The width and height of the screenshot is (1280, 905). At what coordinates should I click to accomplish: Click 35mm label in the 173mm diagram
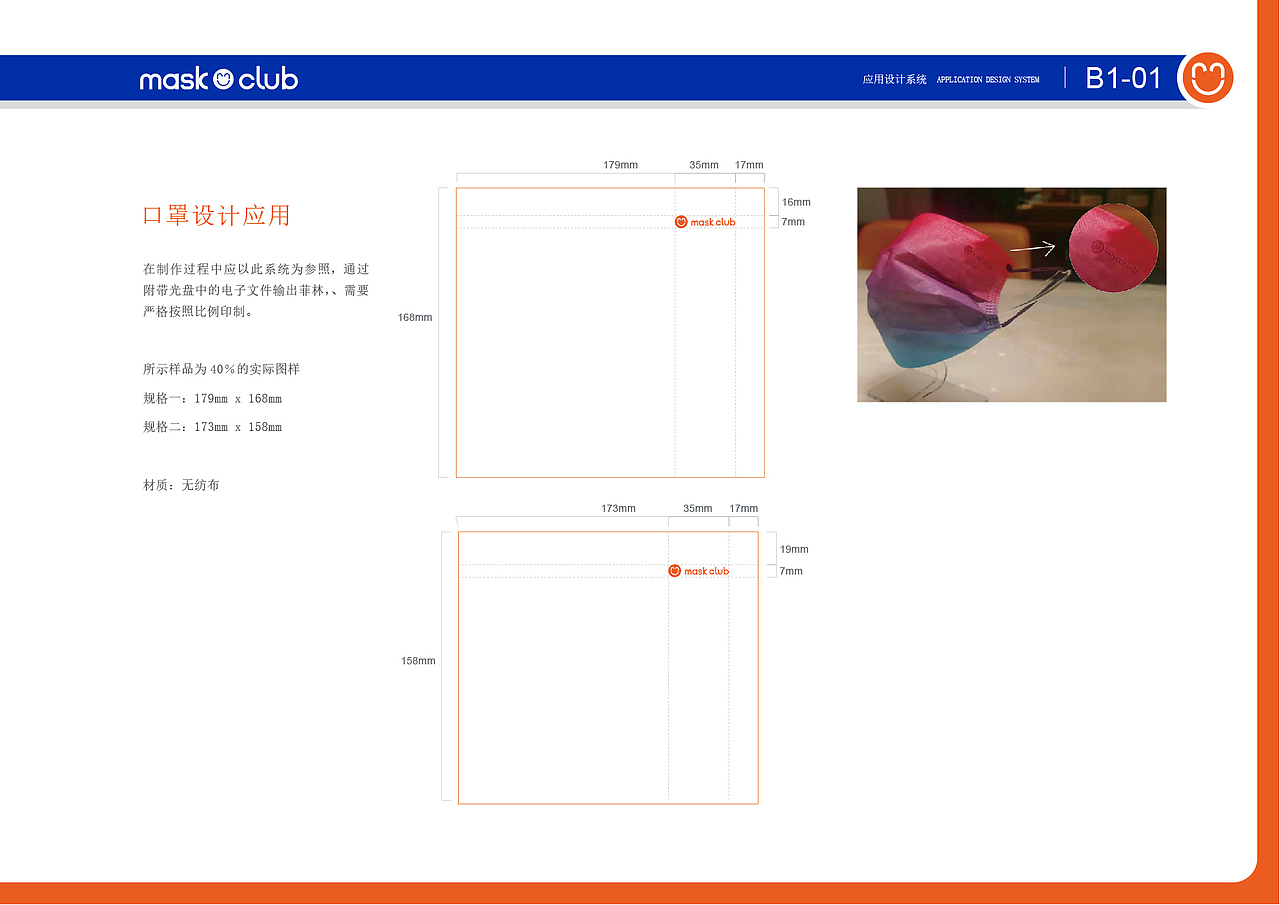click(698, 509)
